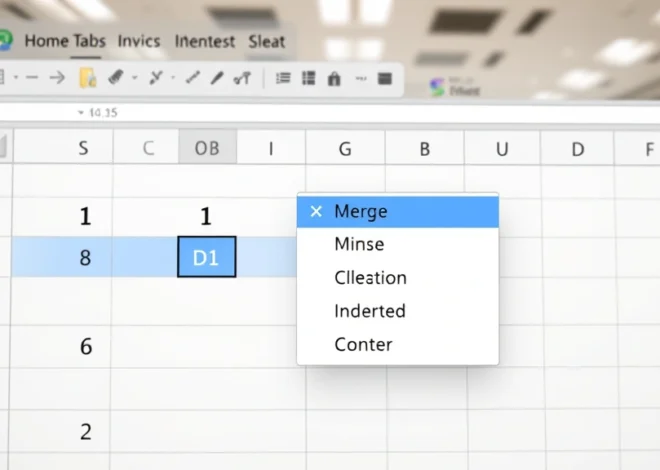Click the X mark beside Merge

[x=316, y=211]
